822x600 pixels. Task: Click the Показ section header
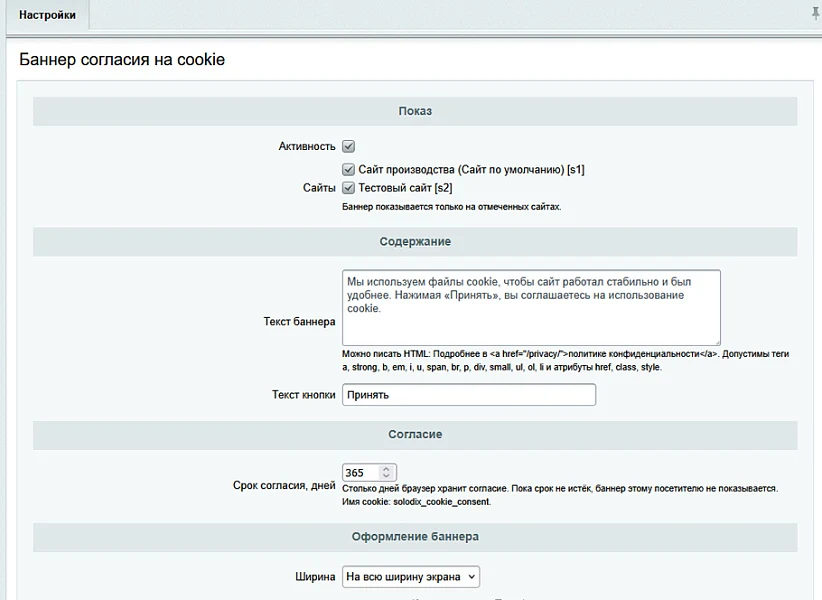coord(415,111)
